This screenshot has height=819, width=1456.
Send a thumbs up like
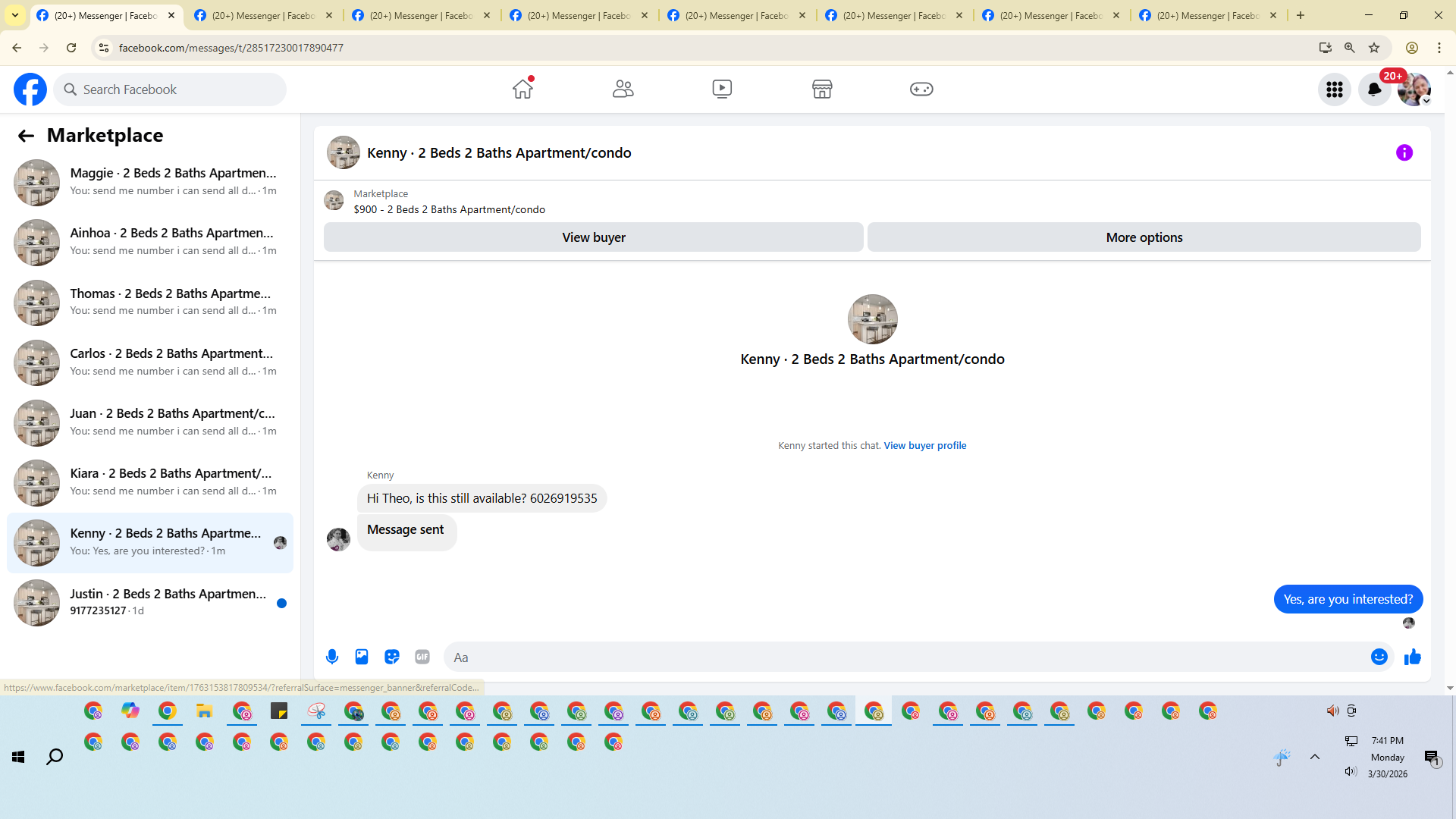(x=1412, y=657)
